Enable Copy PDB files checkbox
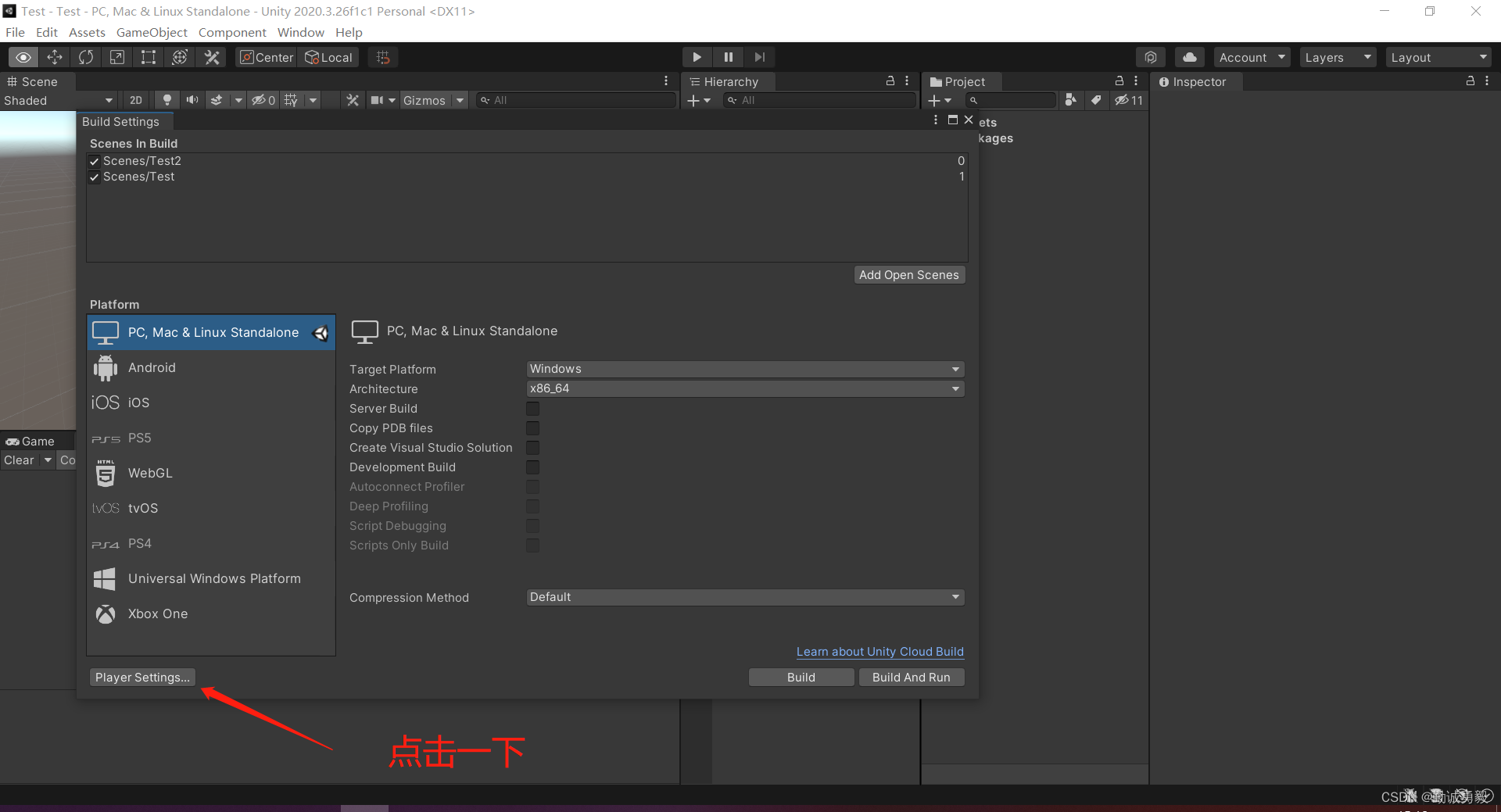Viewport: 1501px width, 812px height. click(533, 428)
